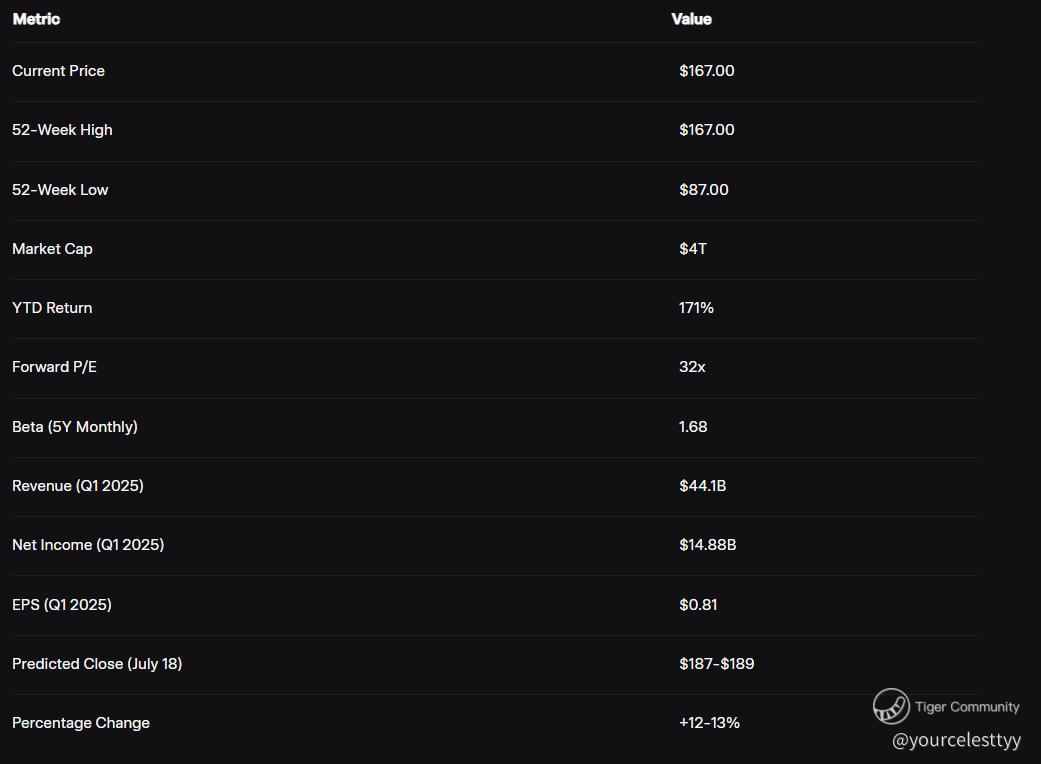
Task: Click the YTD Return label
Action: (52, 308)
